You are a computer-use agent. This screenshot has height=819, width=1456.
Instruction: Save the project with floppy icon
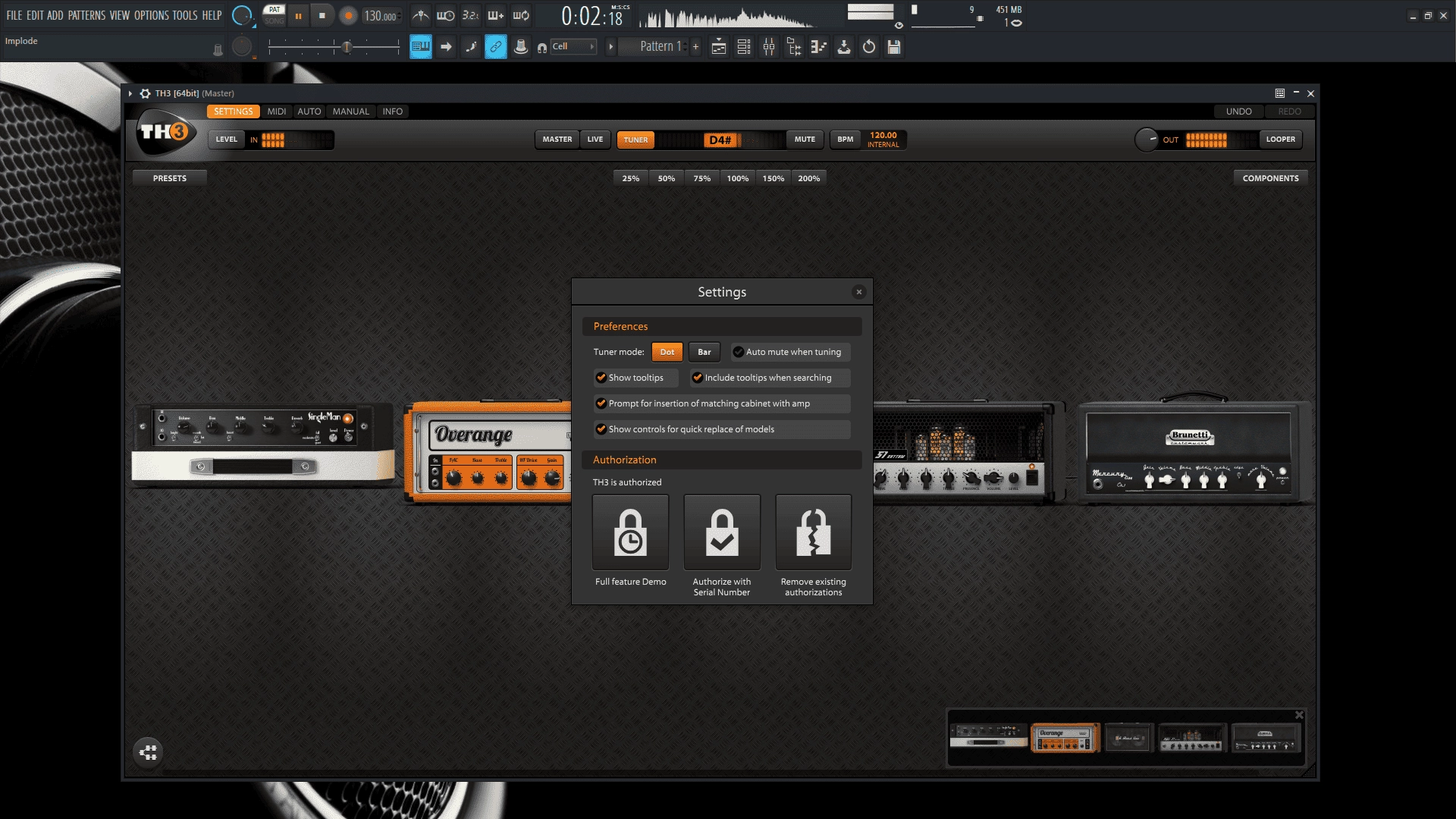(x=894, y=47)
